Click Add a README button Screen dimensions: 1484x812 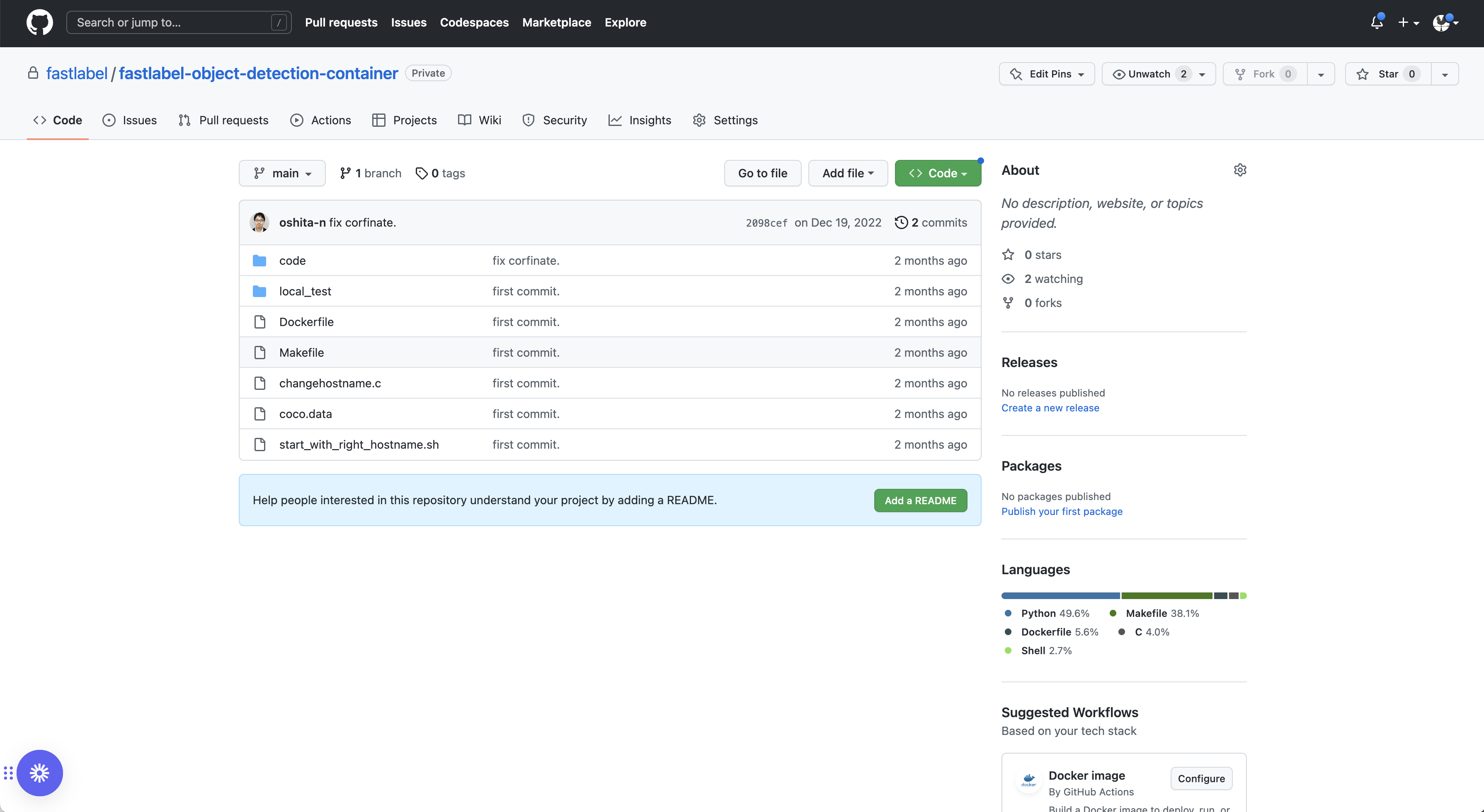point(921,500)
